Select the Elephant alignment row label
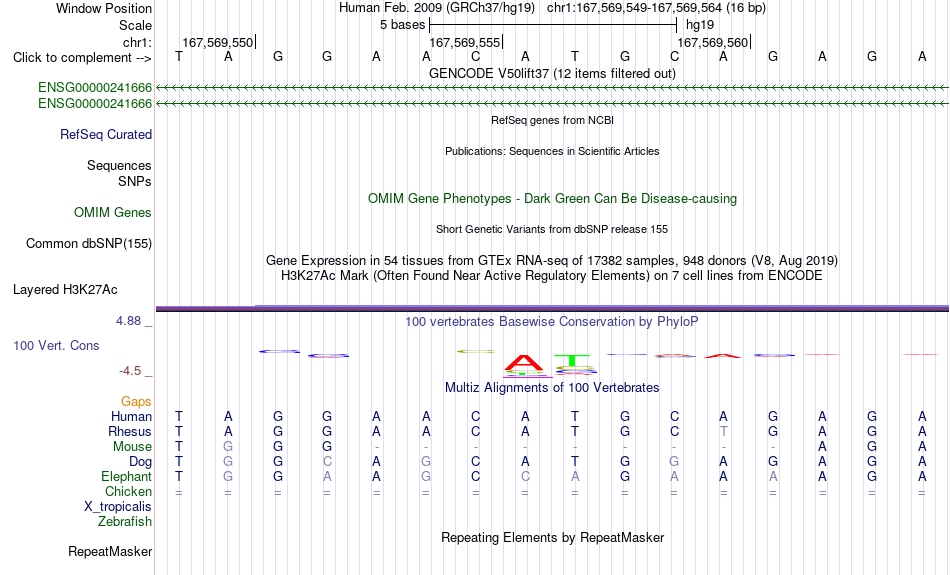The image size is (950, 575). coord(126,476)
